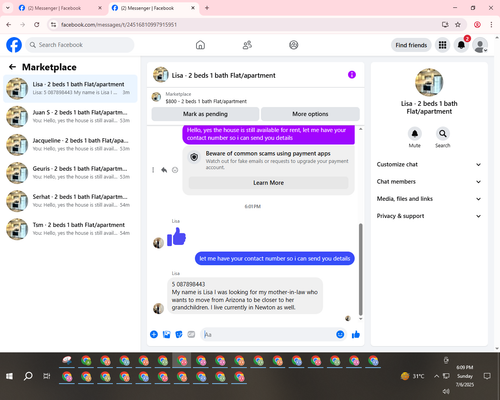Image resolution: width=500 pixels, height=400 pixels.
Task: Open the install/cast icon in address bar
Action: (445, 25)
